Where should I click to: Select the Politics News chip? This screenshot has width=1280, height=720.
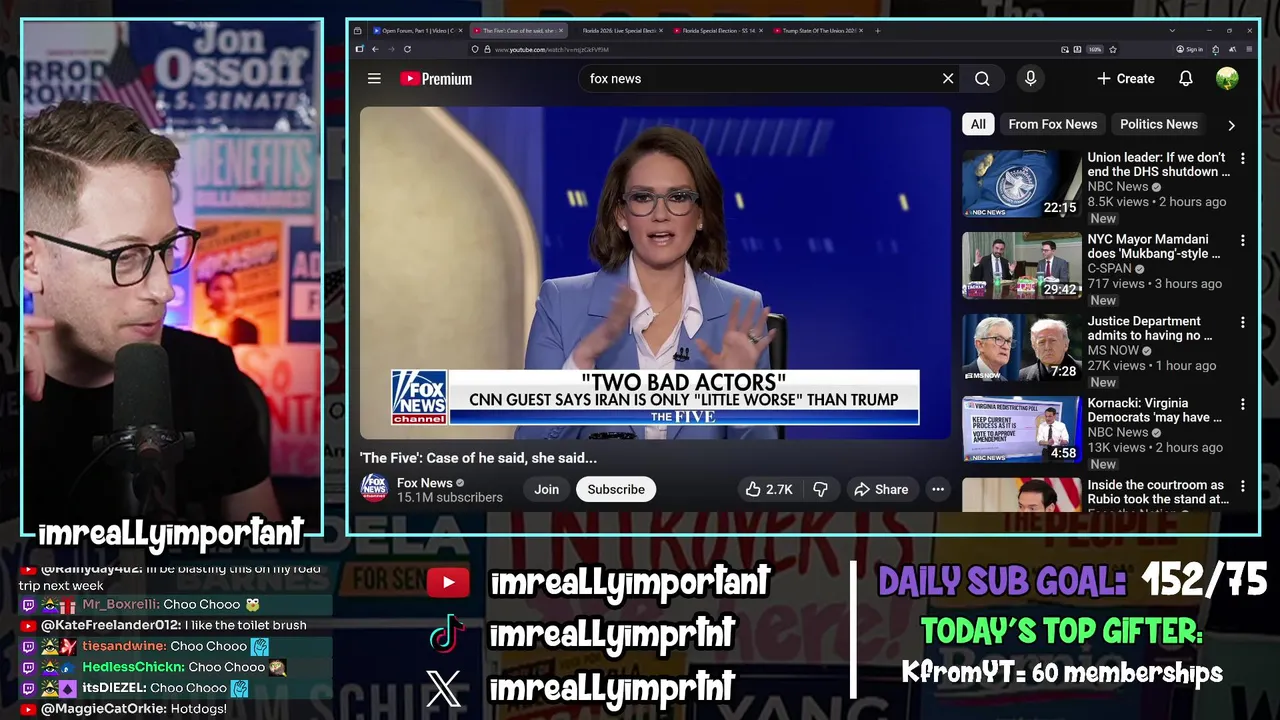[1159, 124]
